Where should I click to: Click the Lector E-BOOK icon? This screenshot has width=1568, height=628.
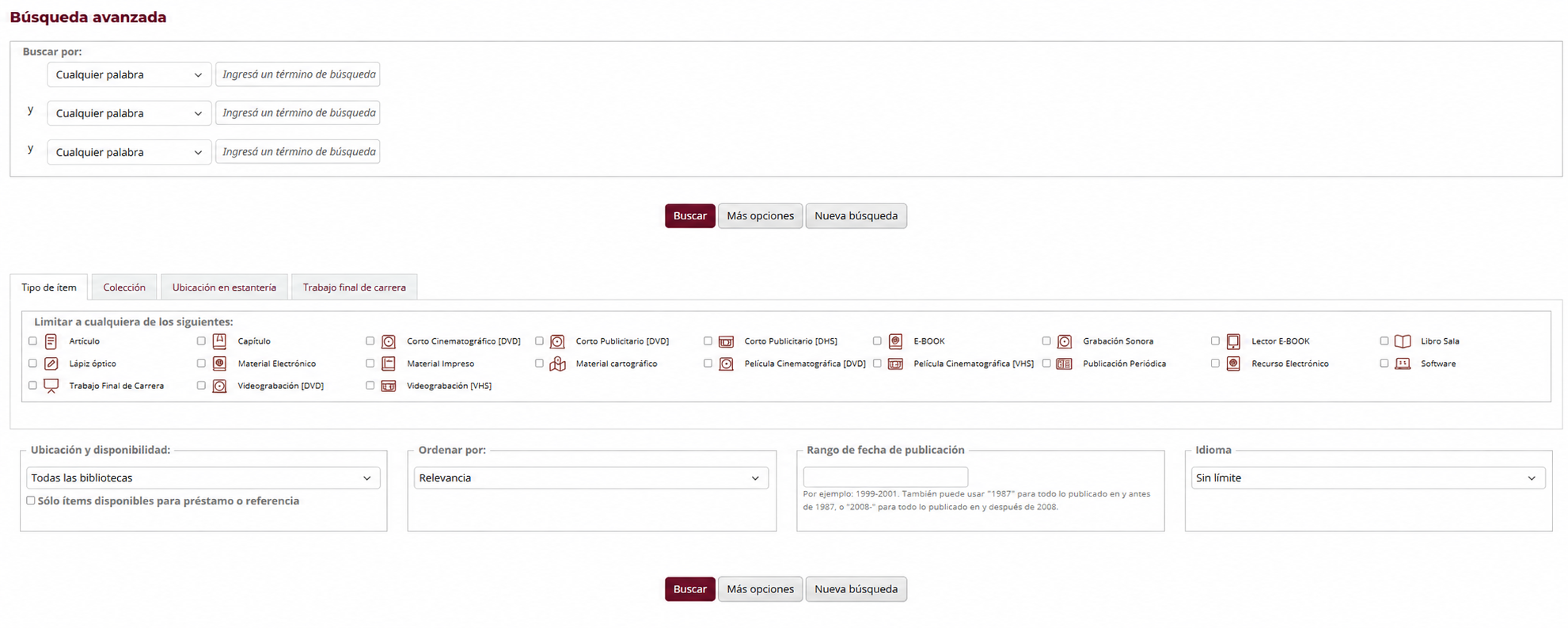[x=1233, y=341]
